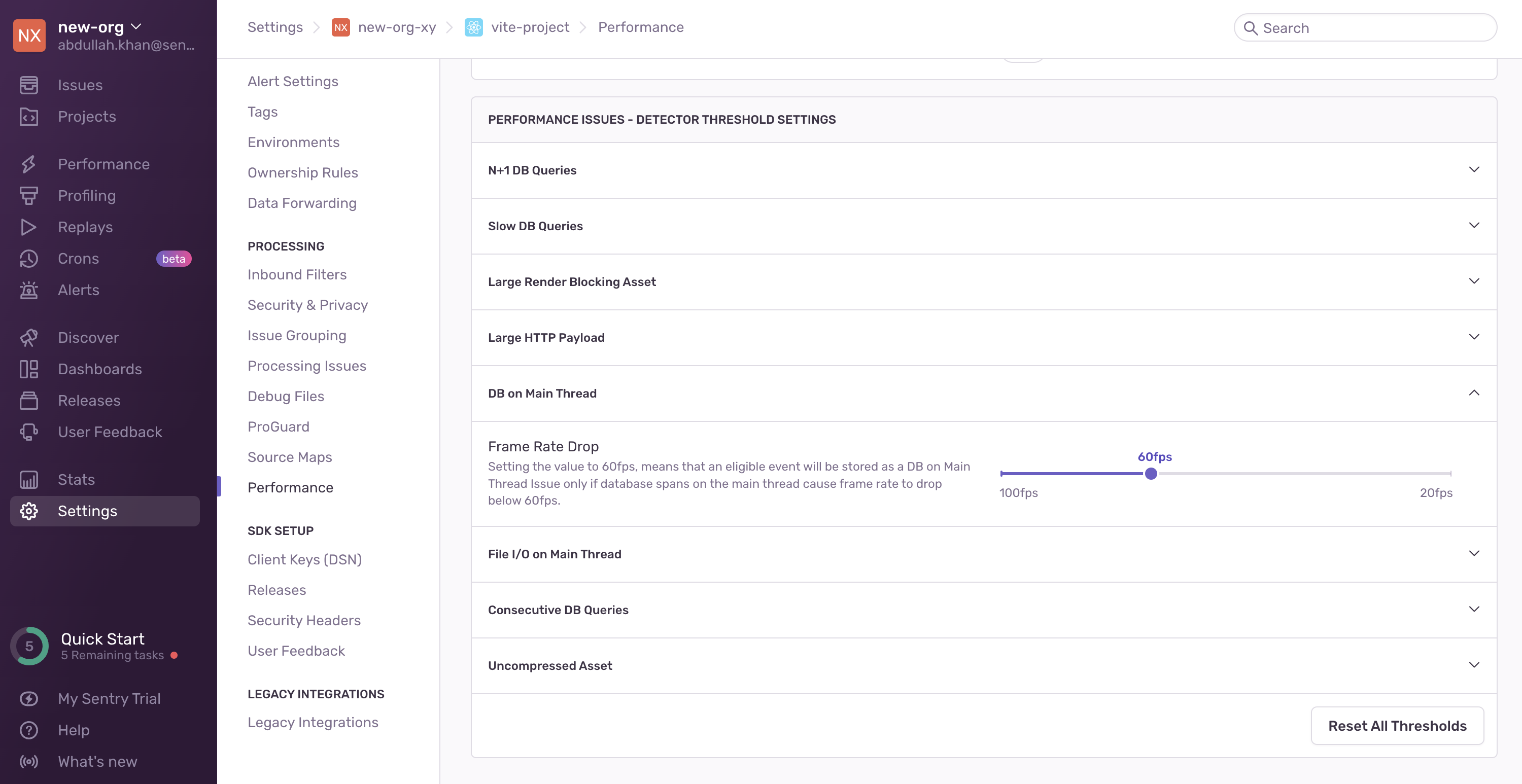Select Source Maps in settings menu
Viewport: 1522px width, 784px height.
290,457
